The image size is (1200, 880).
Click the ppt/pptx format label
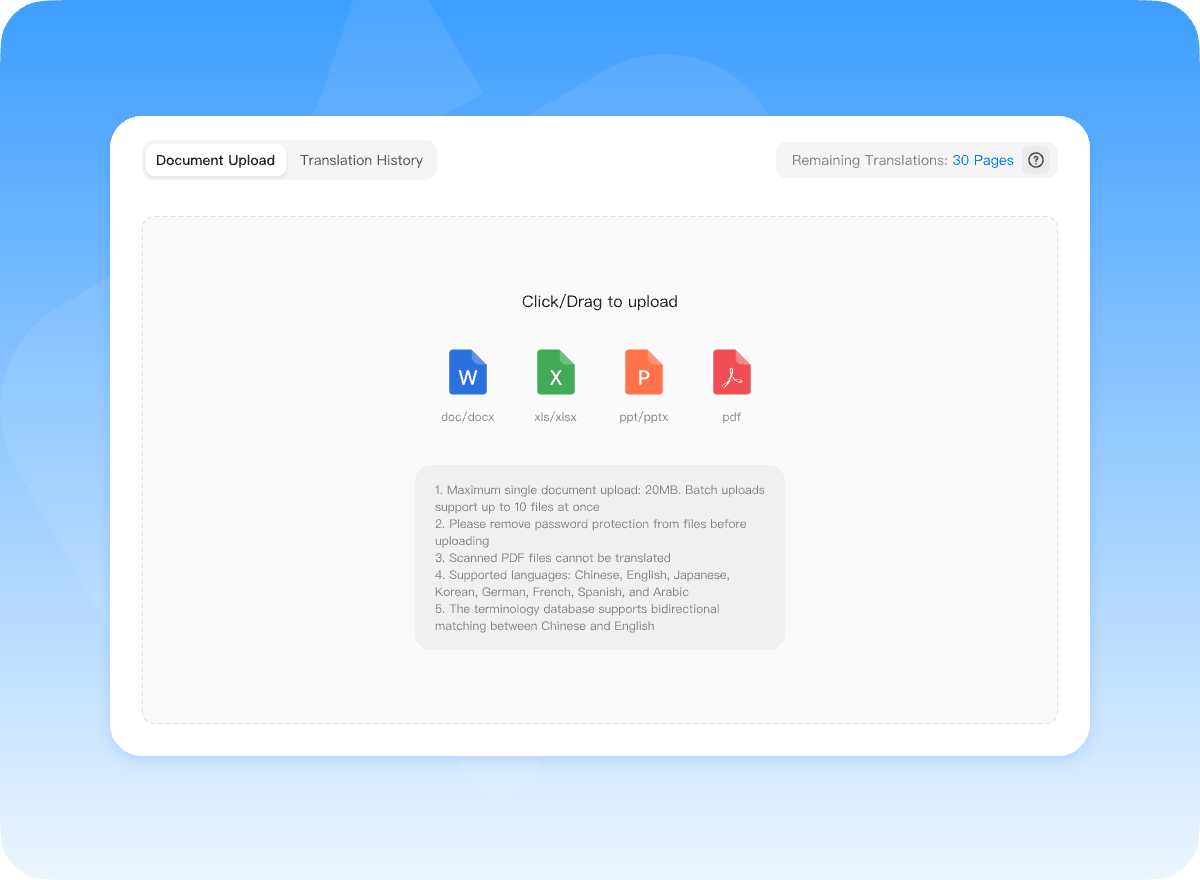tap(643, 417)
